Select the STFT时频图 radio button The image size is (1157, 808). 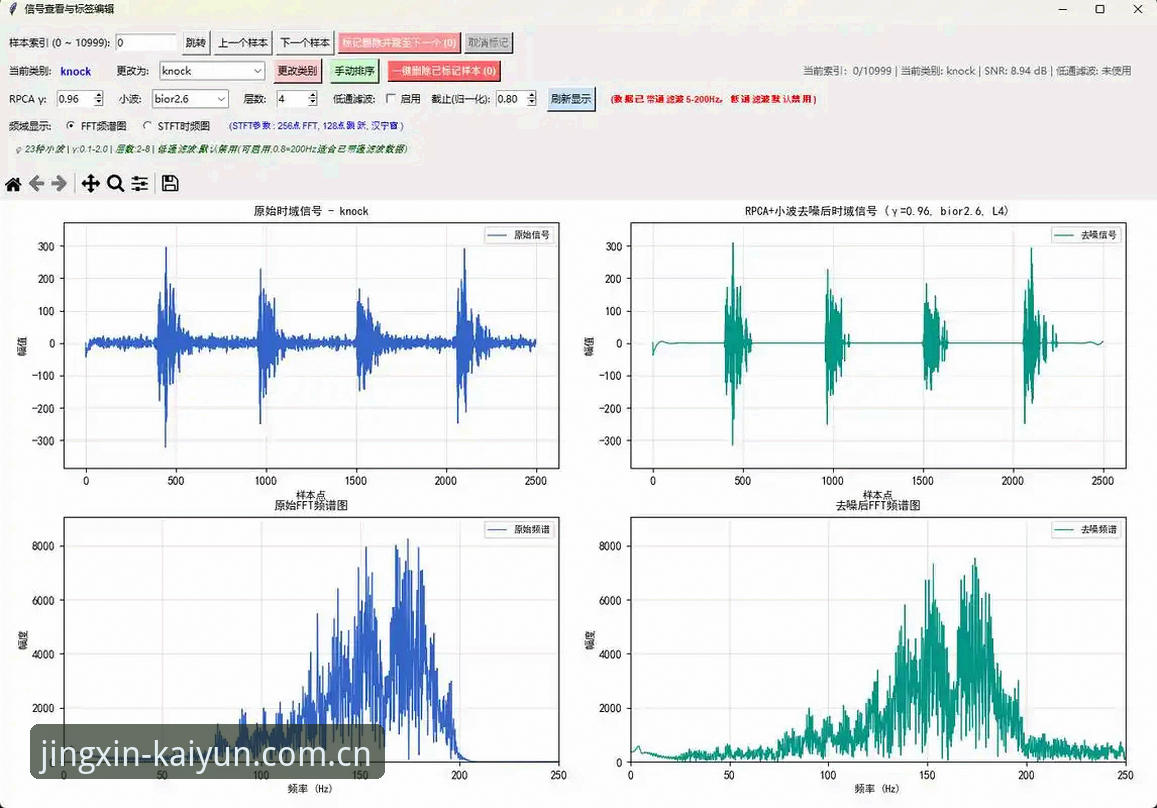tap(147, 126)
